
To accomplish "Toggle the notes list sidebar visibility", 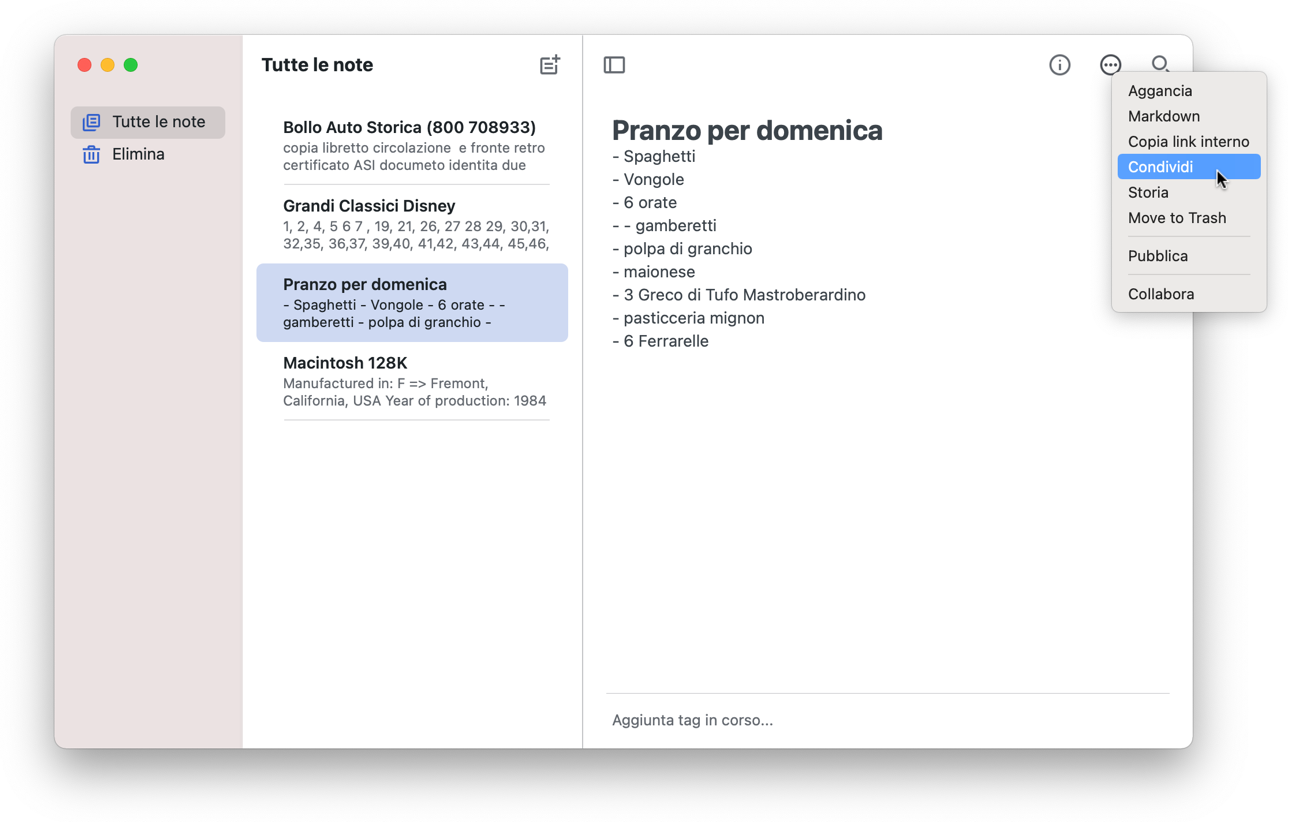I will [614, 64].
